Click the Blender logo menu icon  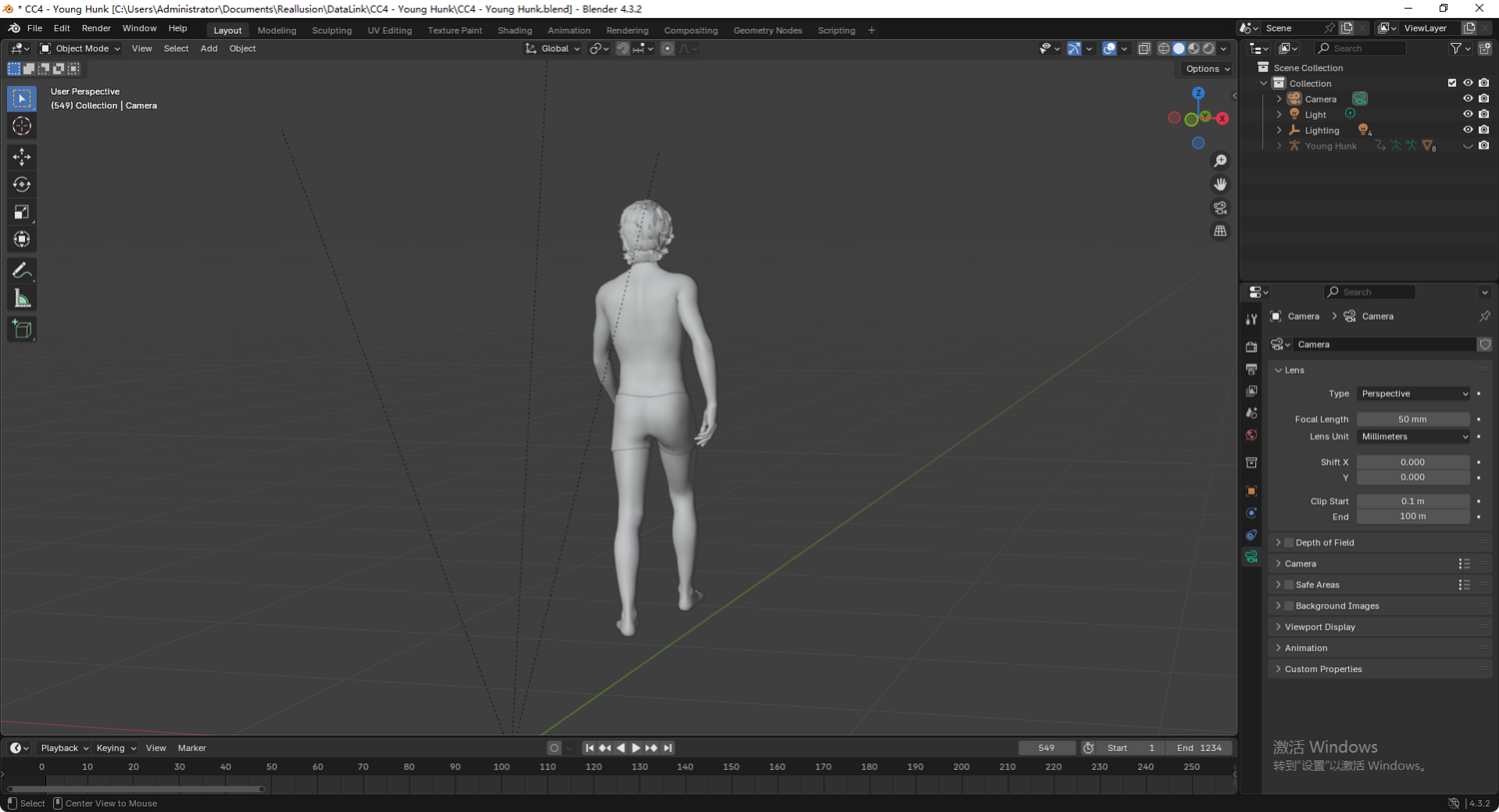click(x=14, y=29)
